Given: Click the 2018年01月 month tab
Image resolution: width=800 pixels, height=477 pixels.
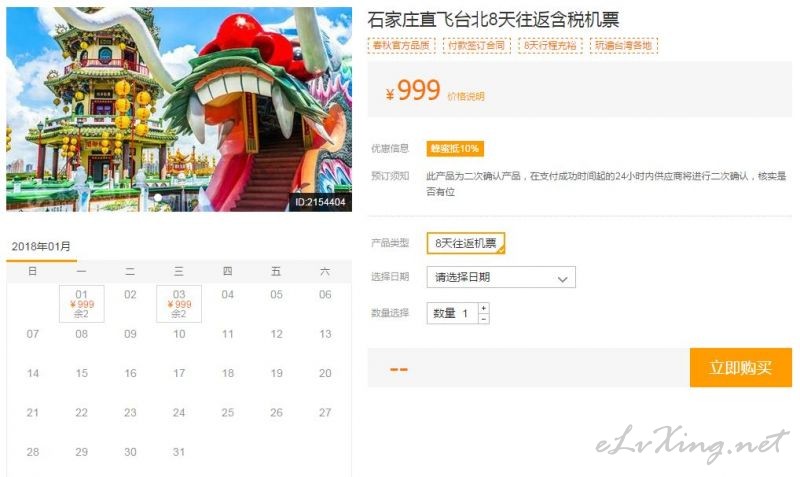Looking at the screenshot, I should point(41,247).
